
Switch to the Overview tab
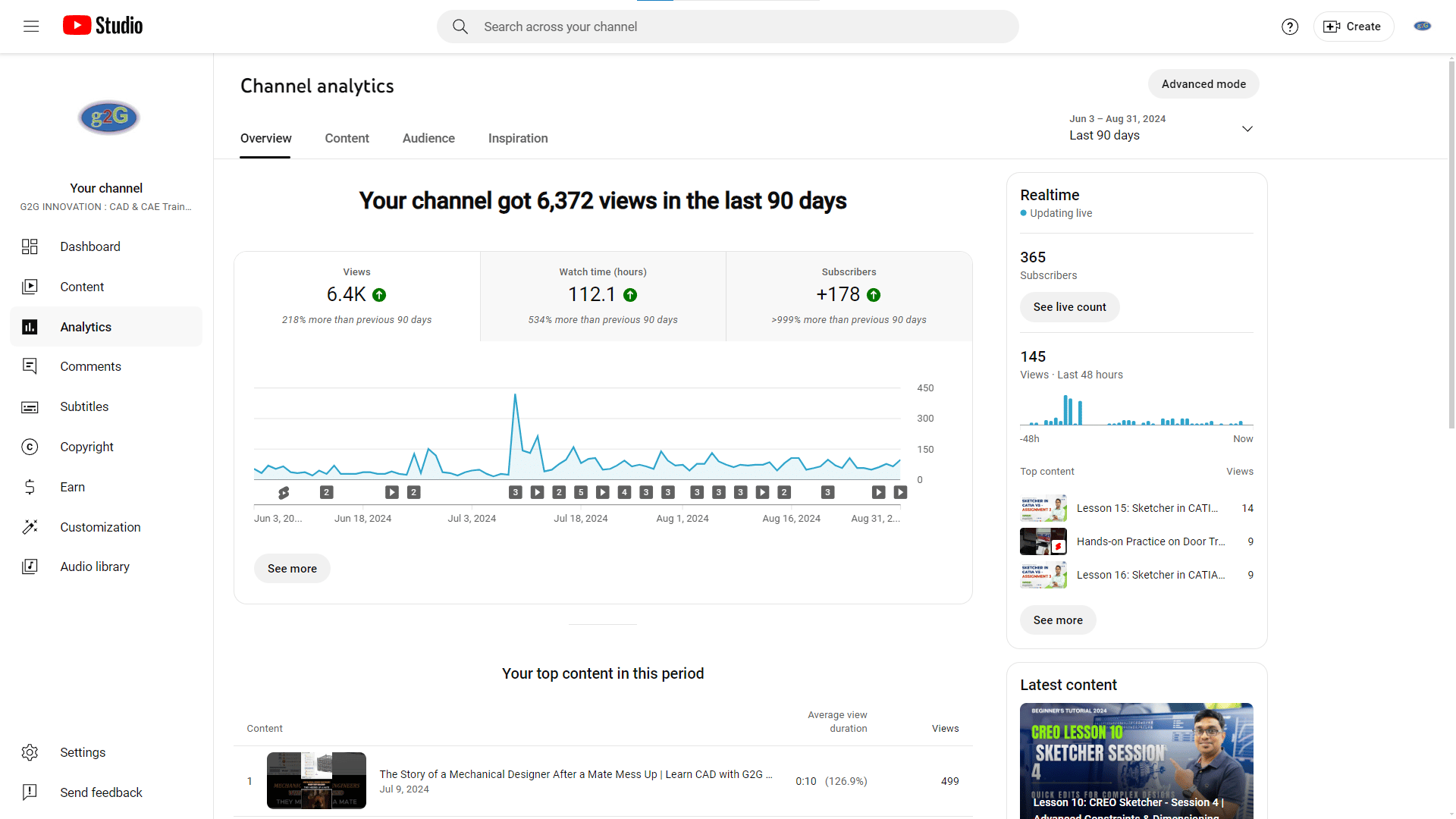[265, 138]
